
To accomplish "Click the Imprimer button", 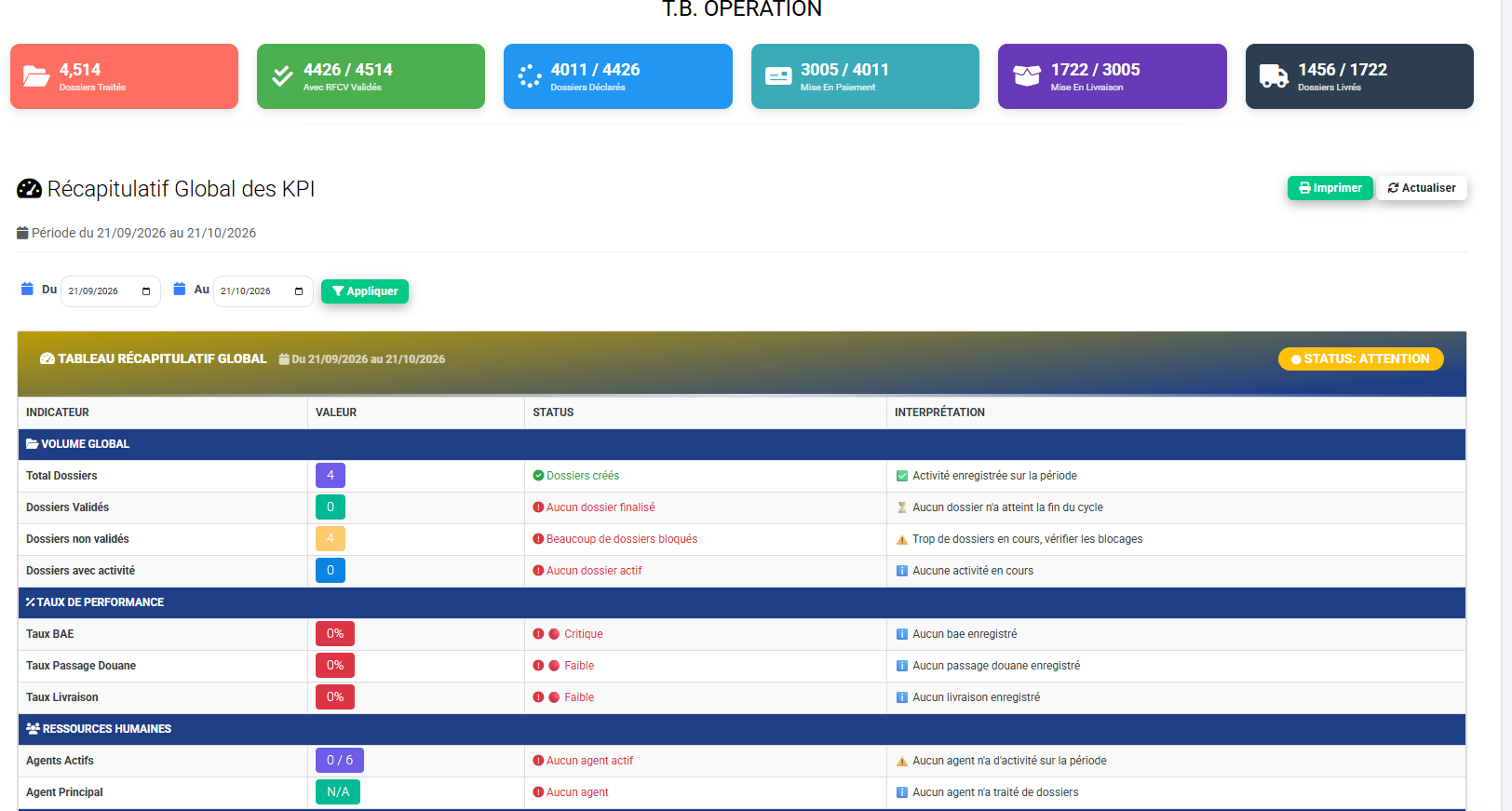I will [1330, 188].
